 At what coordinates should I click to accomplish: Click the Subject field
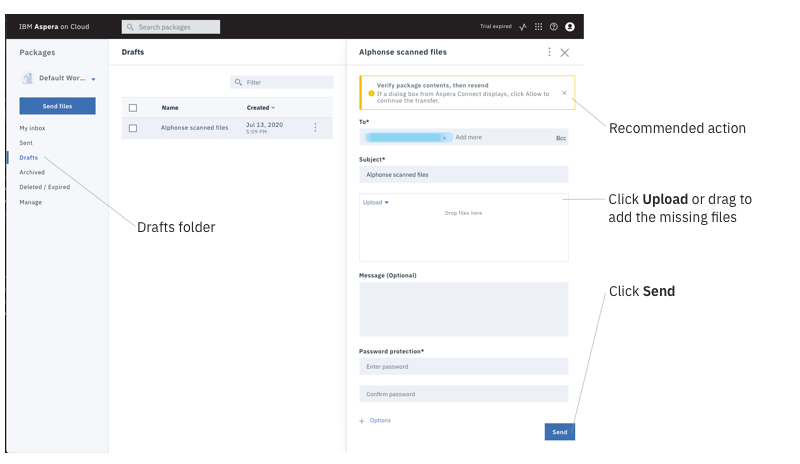(464, 175)
